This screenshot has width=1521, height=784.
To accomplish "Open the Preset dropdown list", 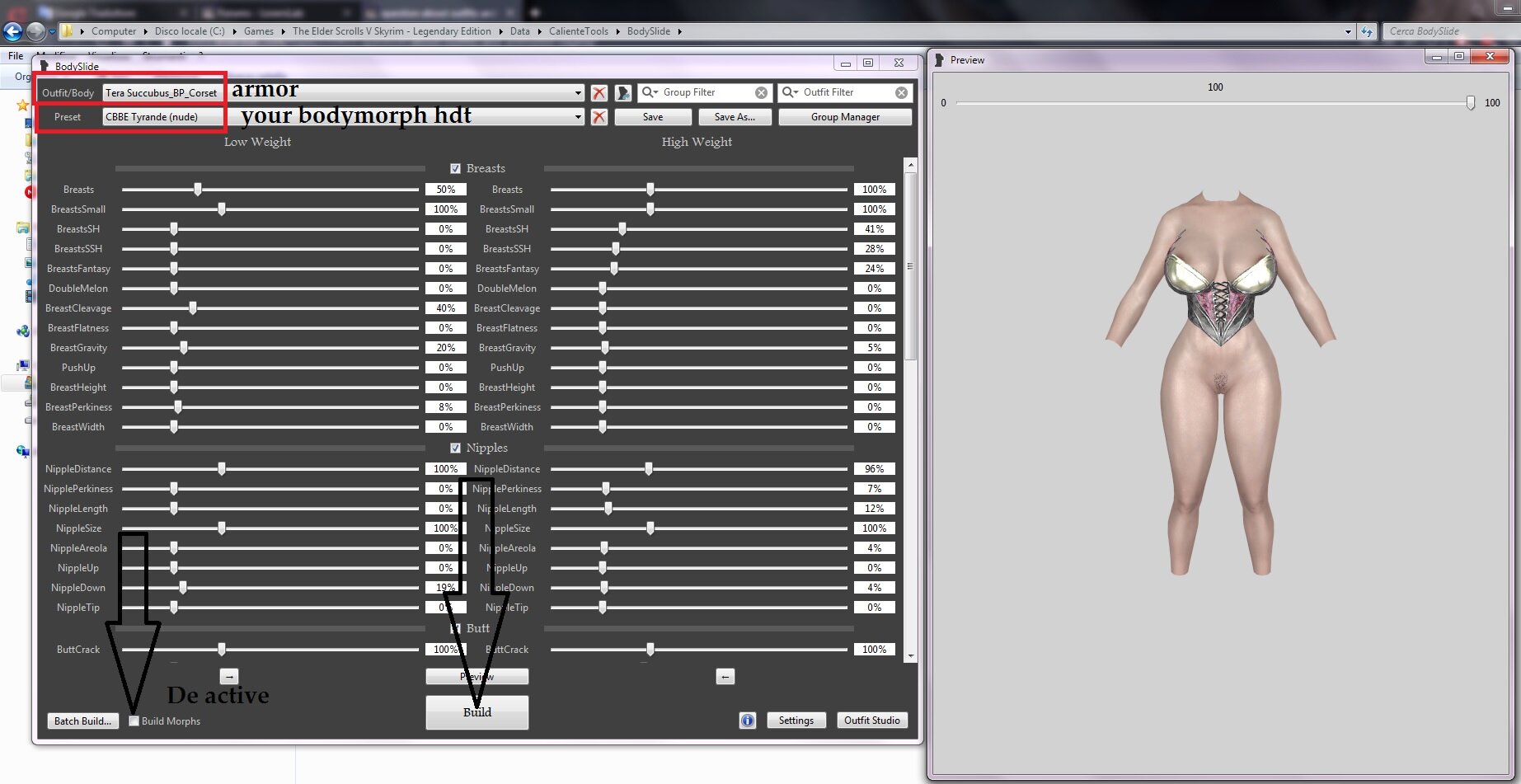I will coord(577,117).
